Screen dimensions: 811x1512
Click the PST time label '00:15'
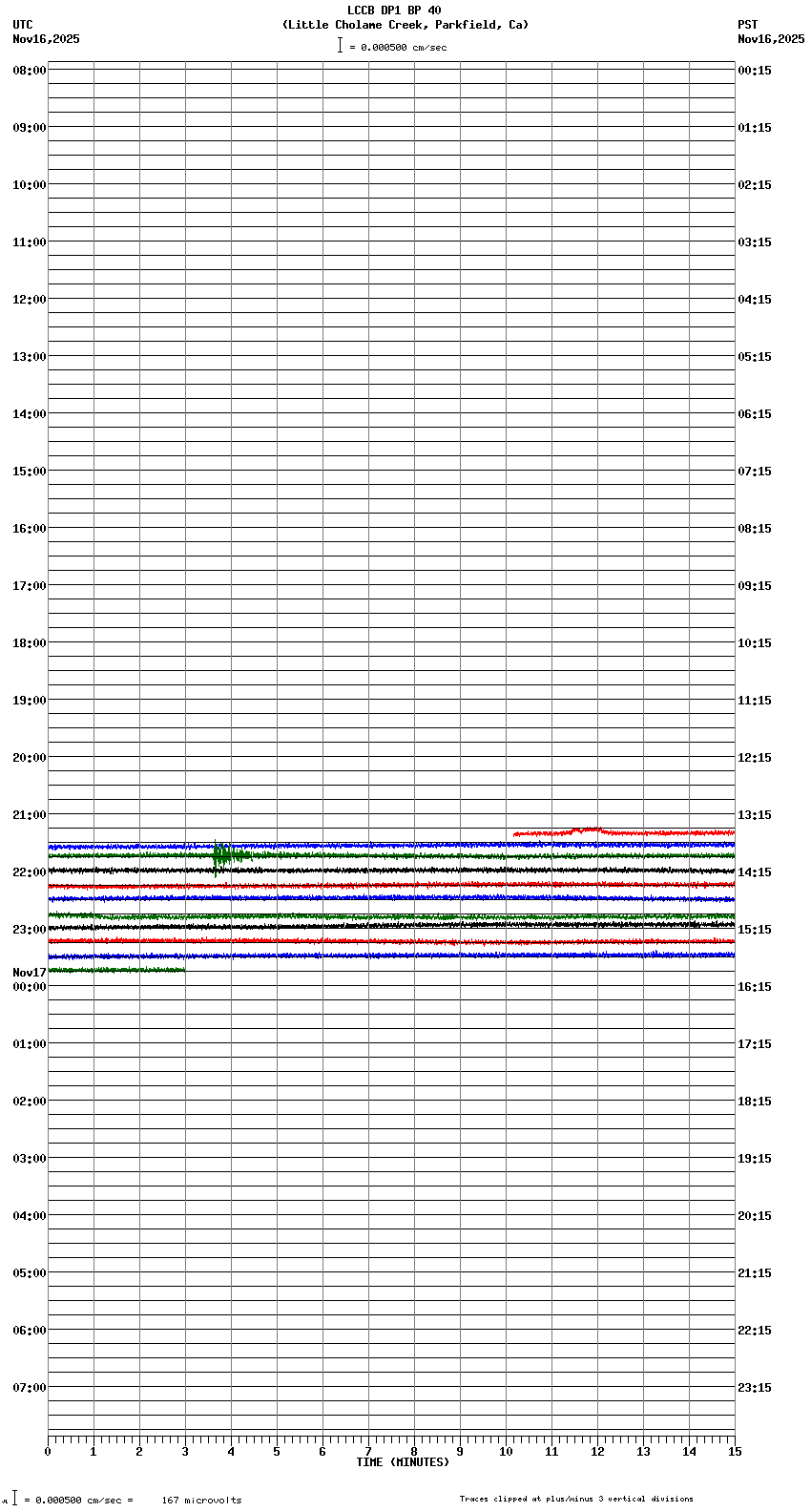point(755,71)
